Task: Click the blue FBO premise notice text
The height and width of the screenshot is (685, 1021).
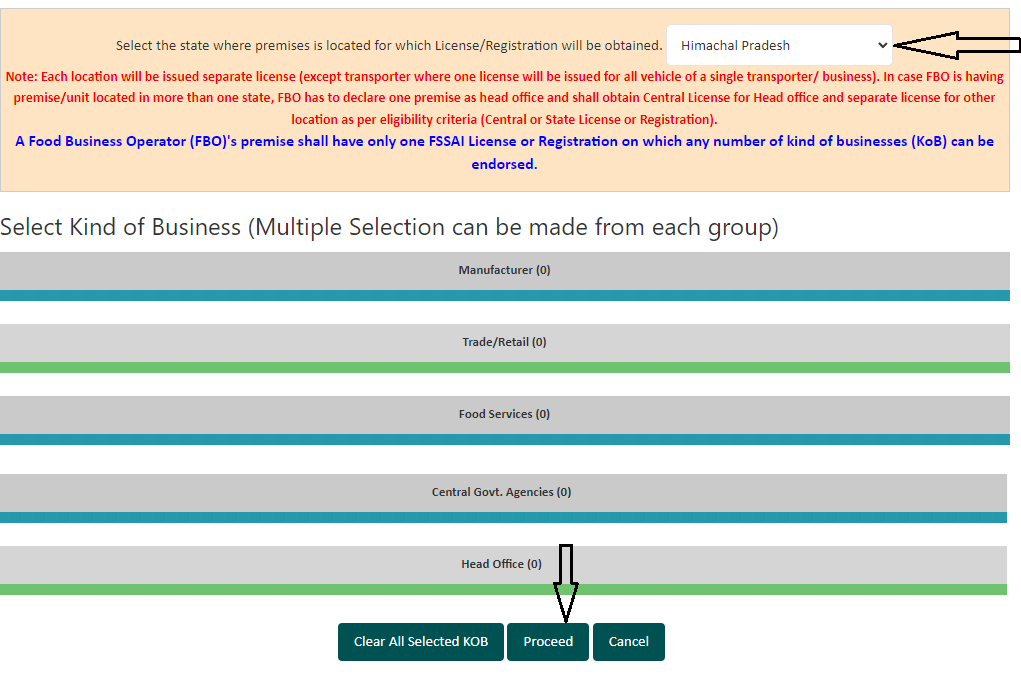Action: coord(505,152)
